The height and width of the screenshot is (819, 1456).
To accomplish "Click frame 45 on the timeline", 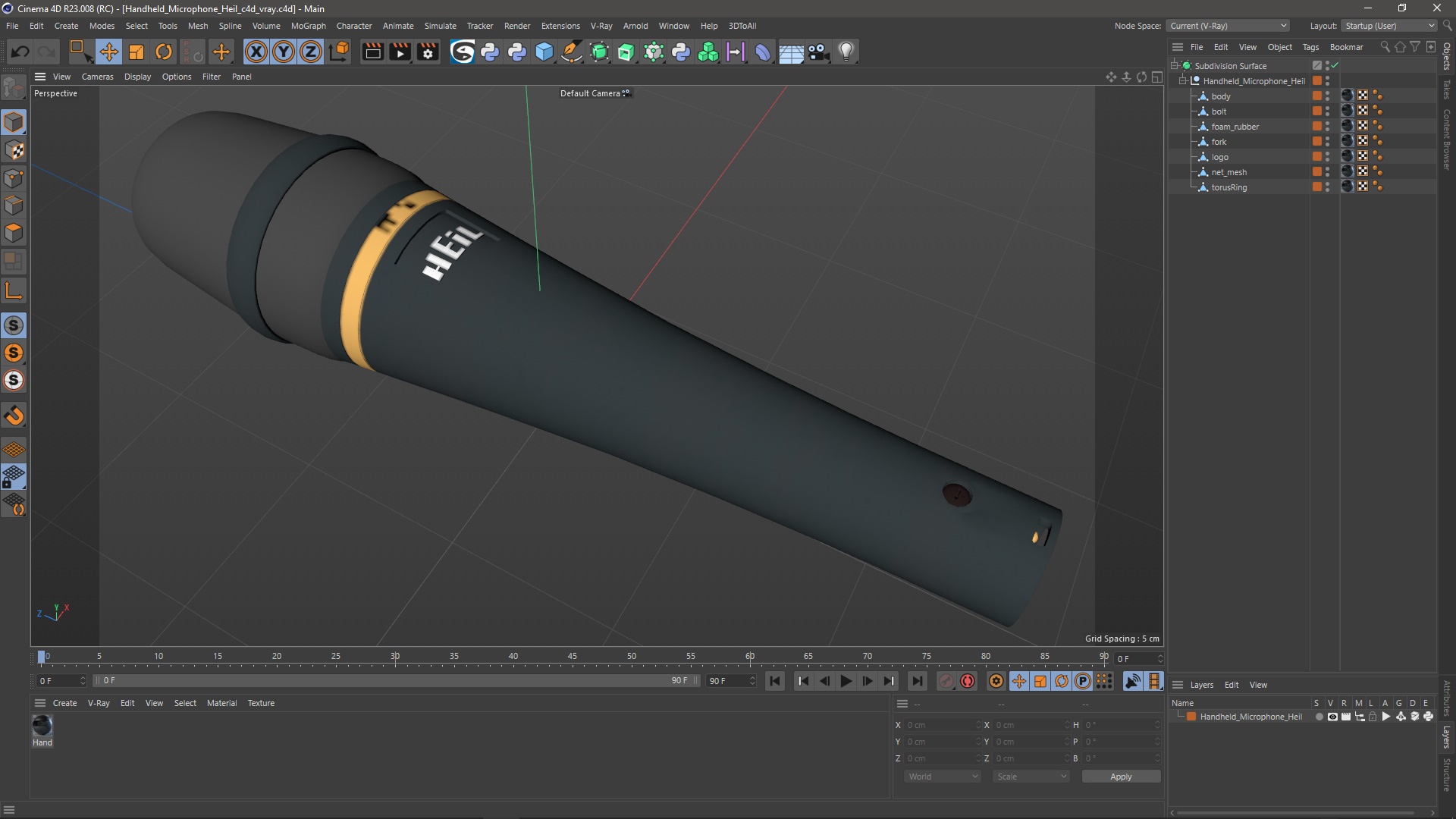I will [573, 657].
